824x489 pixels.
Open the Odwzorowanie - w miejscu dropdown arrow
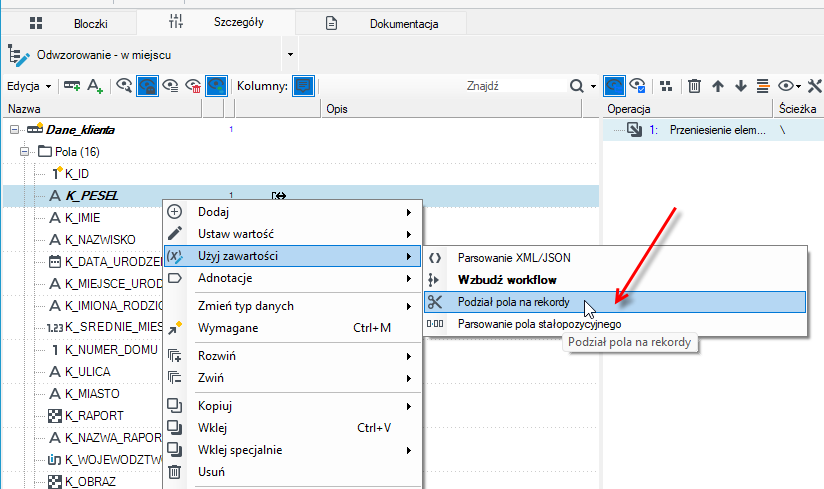click(x=290, y=55)
